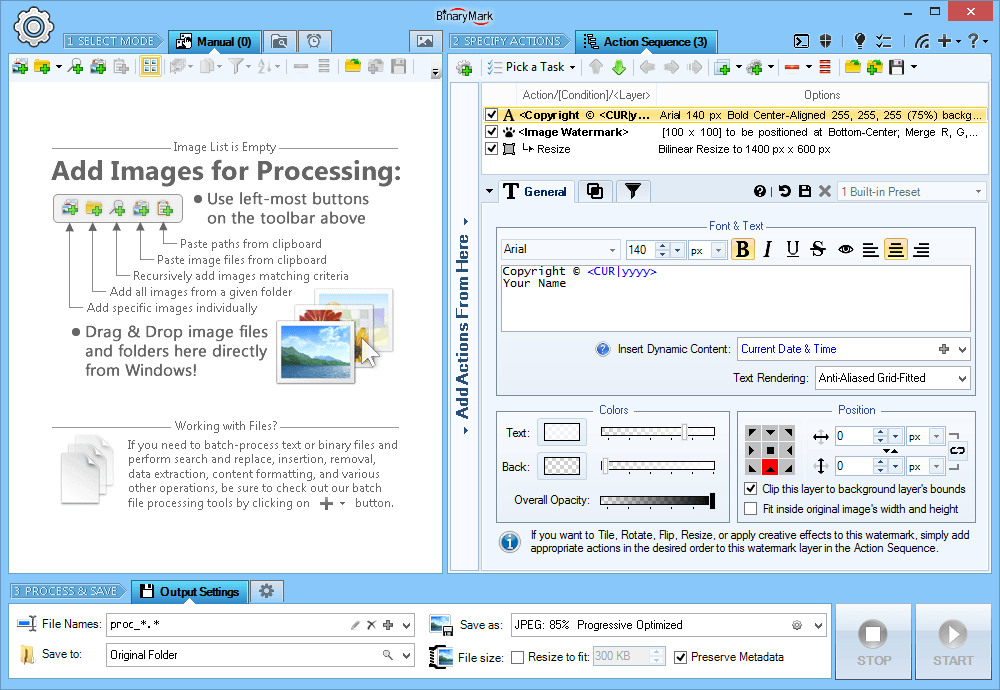Move action up with gray up arrow

tap(596, 67)
